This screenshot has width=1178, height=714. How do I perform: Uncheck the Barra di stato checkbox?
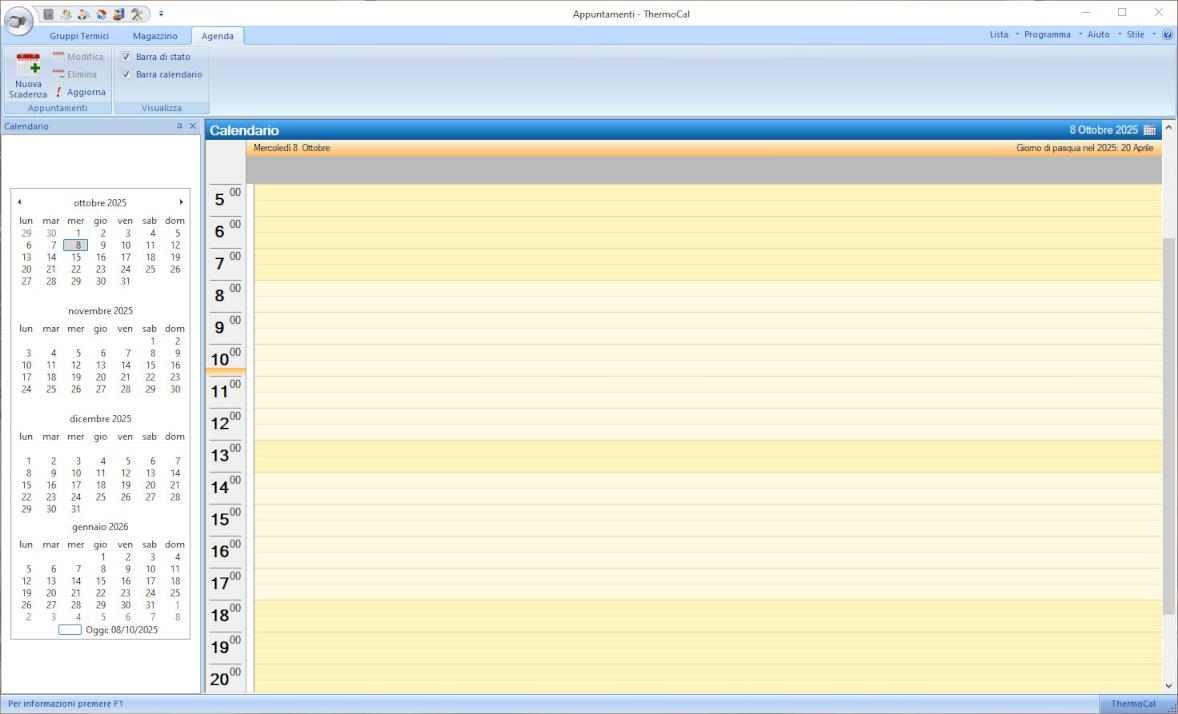click(x=126, y=57)
